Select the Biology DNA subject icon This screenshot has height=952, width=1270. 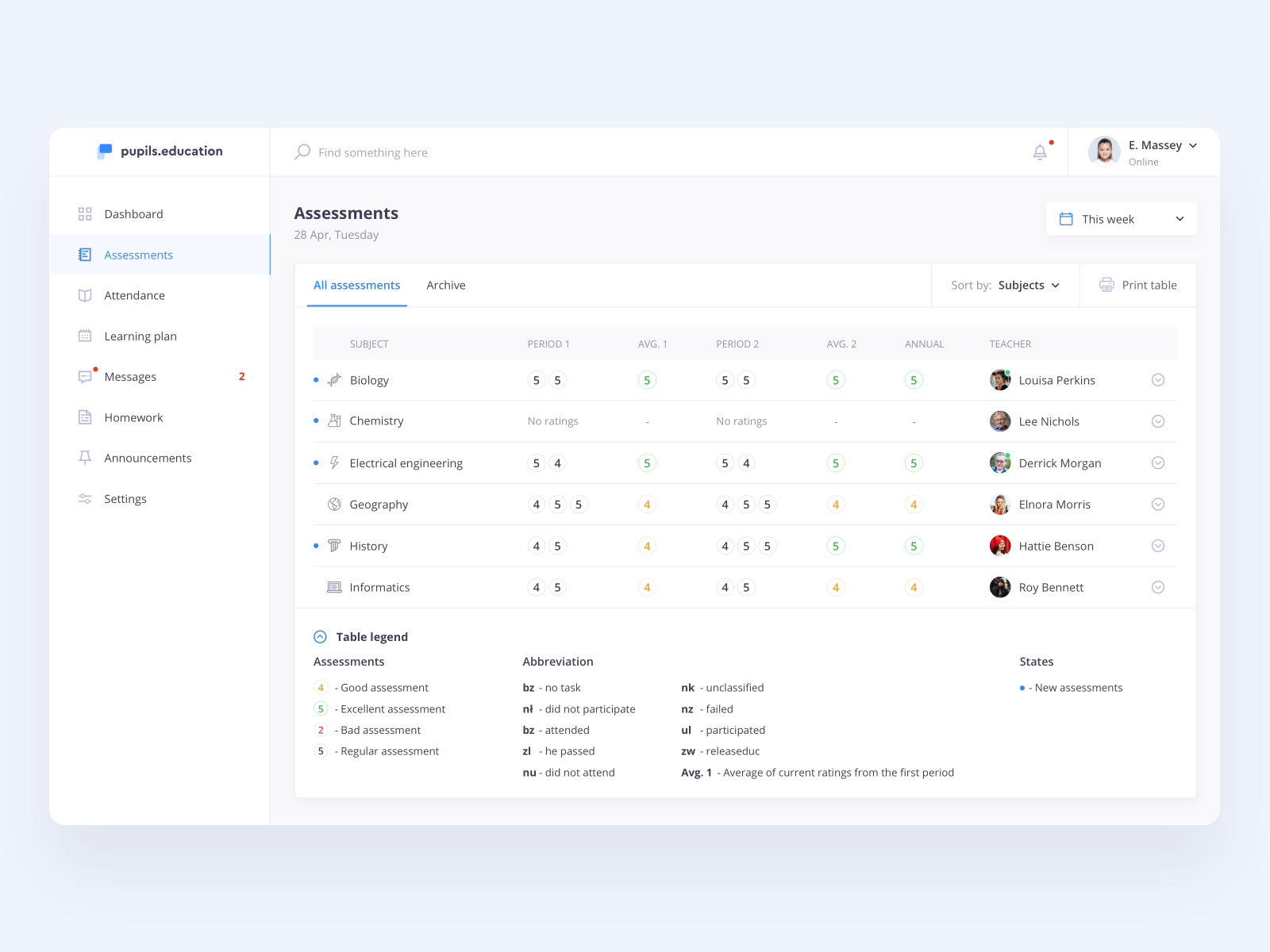click(x=333, y=379)
